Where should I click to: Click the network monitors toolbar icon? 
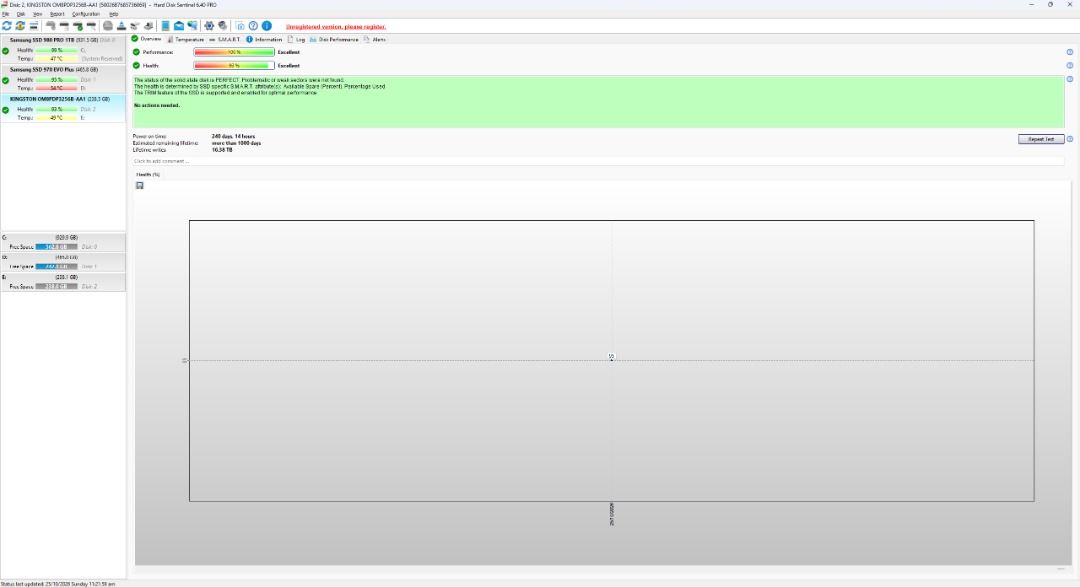coord(192,26)
